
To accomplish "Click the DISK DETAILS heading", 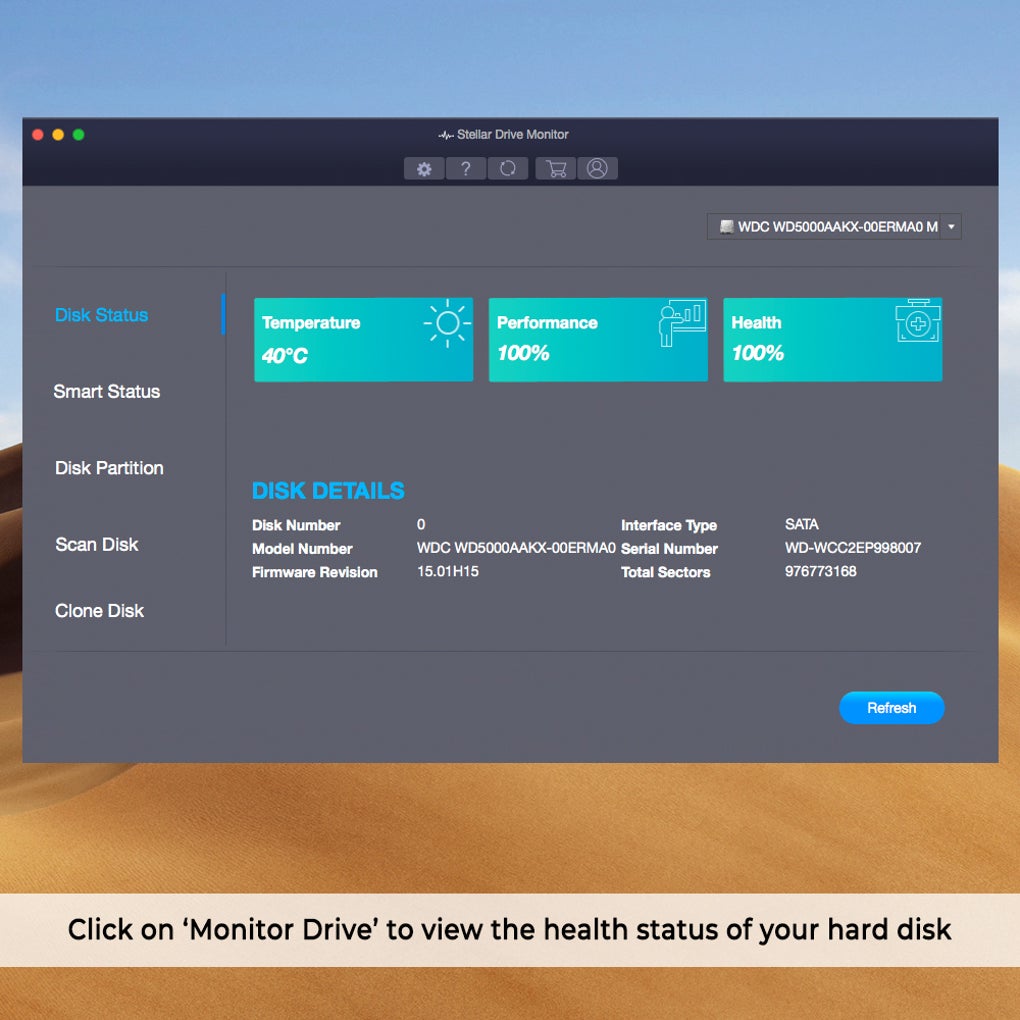I will [x=328, y=491].
